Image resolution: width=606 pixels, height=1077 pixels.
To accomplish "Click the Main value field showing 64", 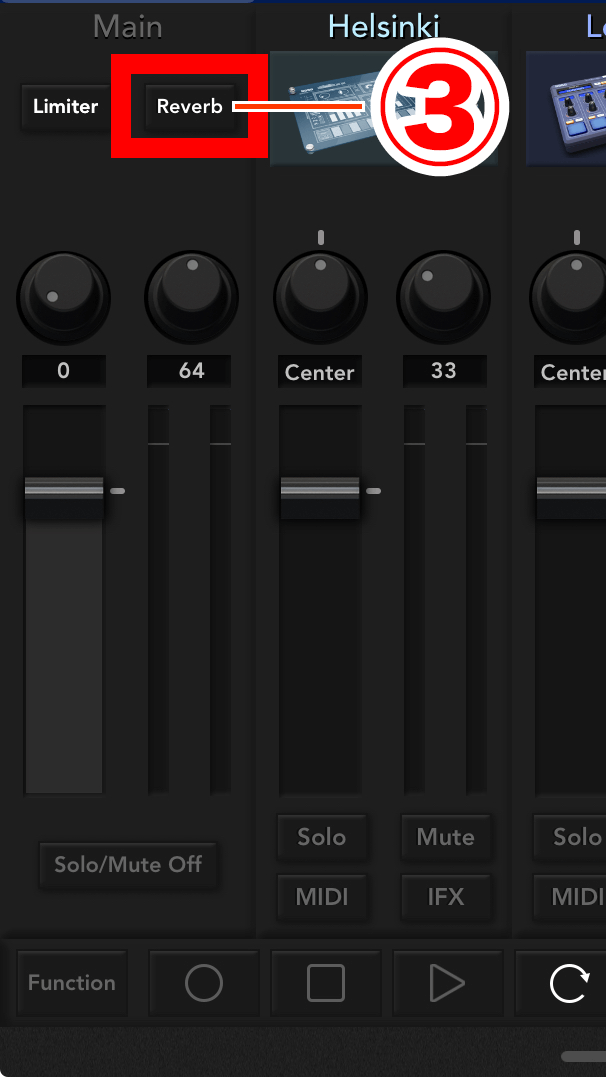I will pos(189,372).
